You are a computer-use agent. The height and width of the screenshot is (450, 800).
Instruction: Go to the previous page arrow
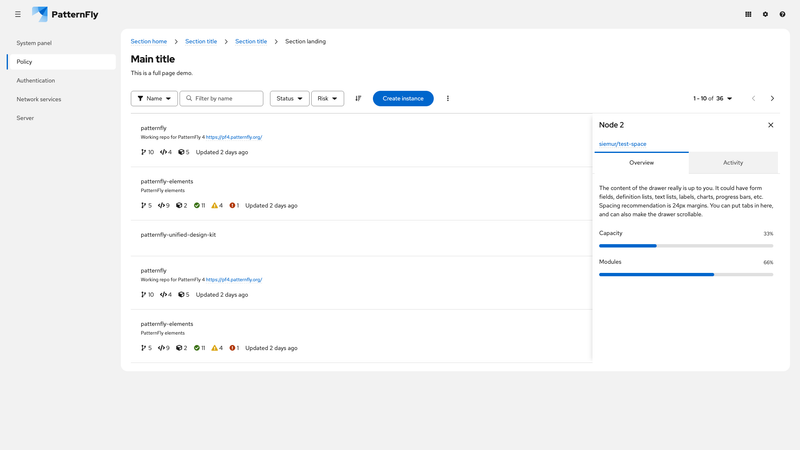tap(753, 98)
